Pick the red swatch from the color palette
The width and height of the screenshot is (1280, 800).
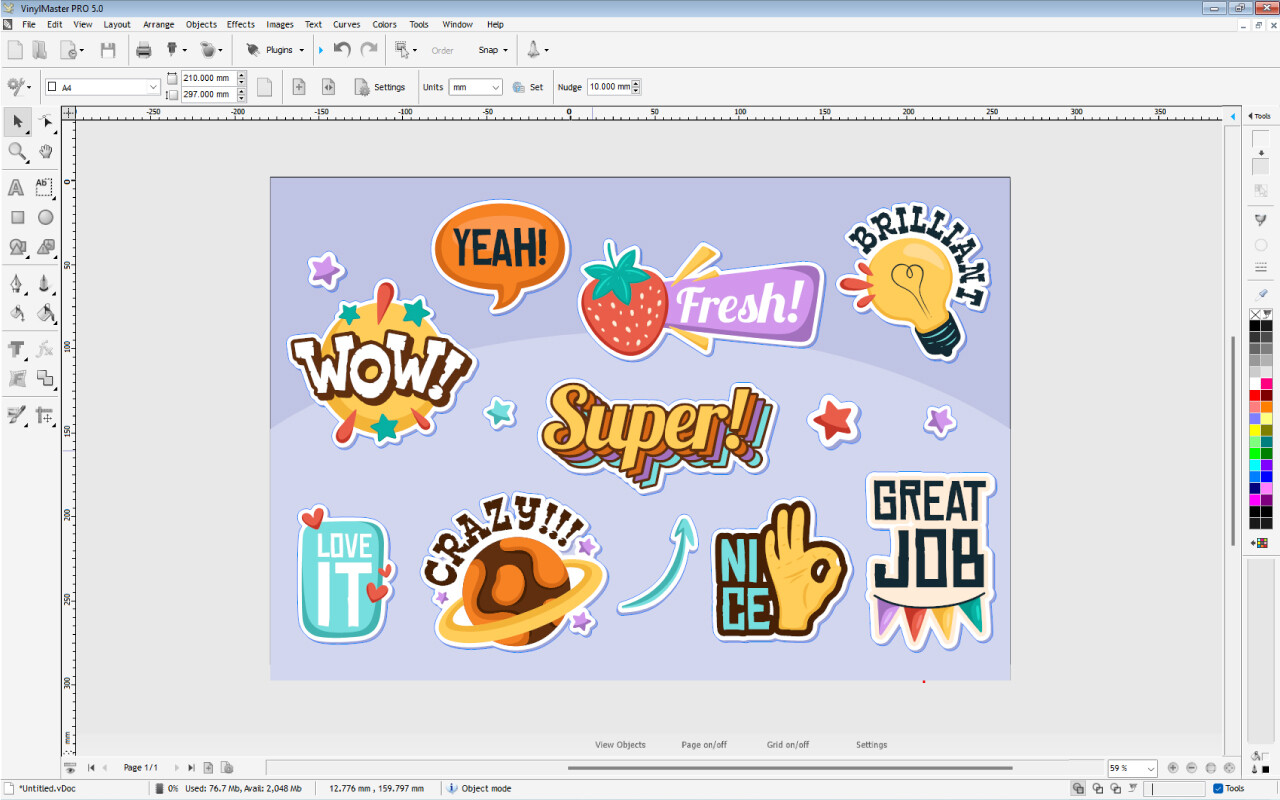coord(1253,395)
